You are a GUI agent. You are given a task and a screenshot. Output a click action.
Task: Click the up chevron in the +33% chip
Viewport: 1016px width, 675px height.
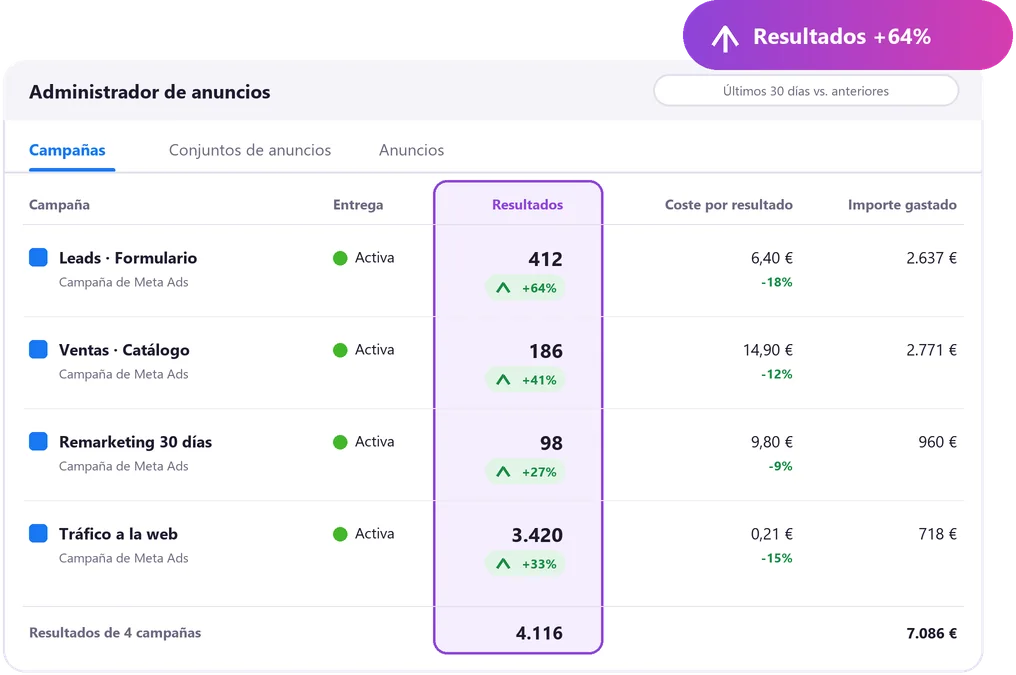503,564
